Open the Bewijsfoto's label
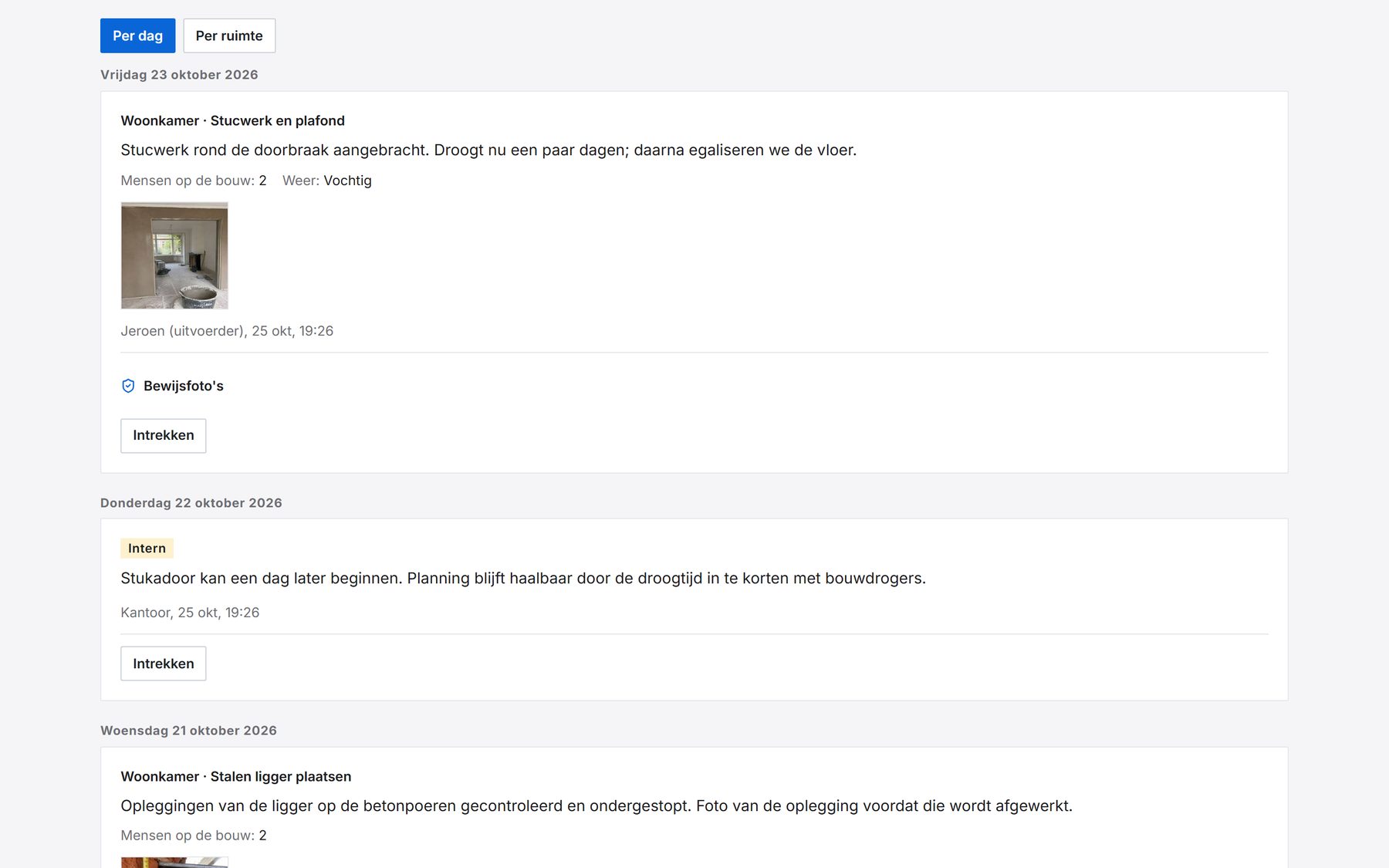This screenshot has height=868, width=1389. click(184, 386)
